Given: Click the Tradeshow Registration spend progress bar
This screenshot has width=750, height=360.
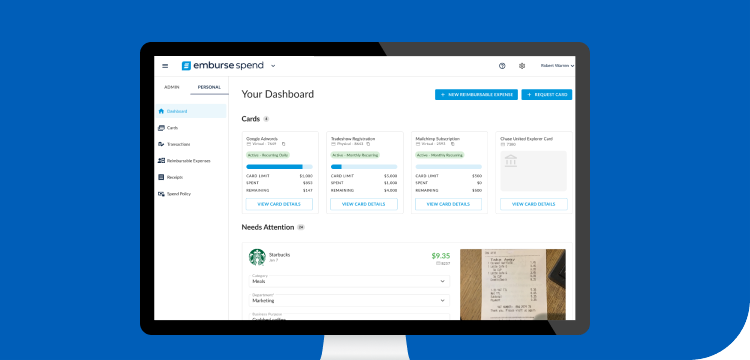Looking at the screenshot, I should coord(364,167).
